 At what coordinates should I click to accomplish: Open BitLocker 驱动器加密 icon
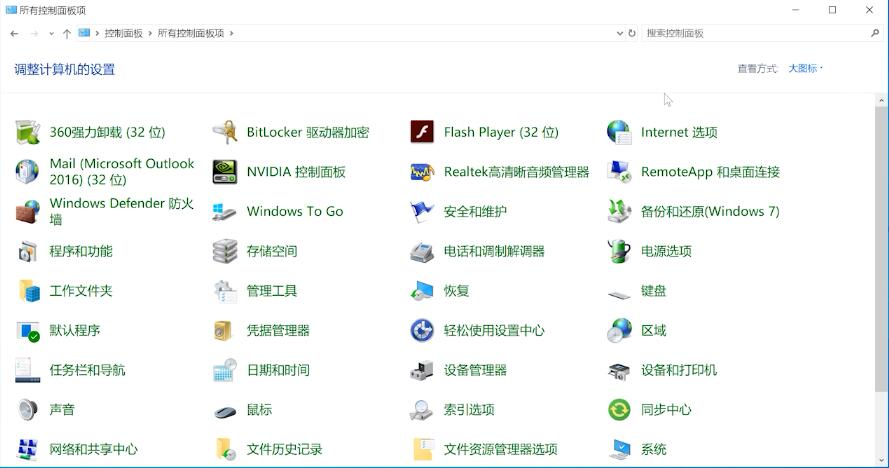[x=225, y=132]
